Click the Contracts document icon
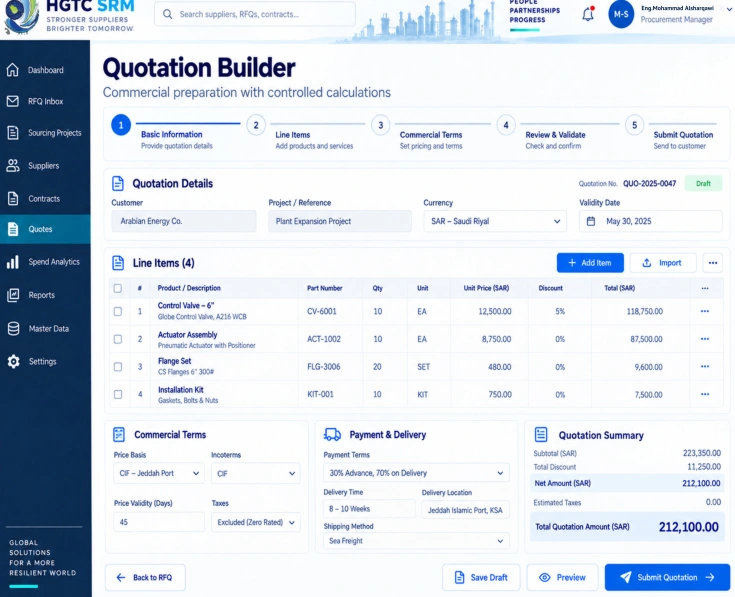Screen dimensions: 735x597 click(13, 199)
